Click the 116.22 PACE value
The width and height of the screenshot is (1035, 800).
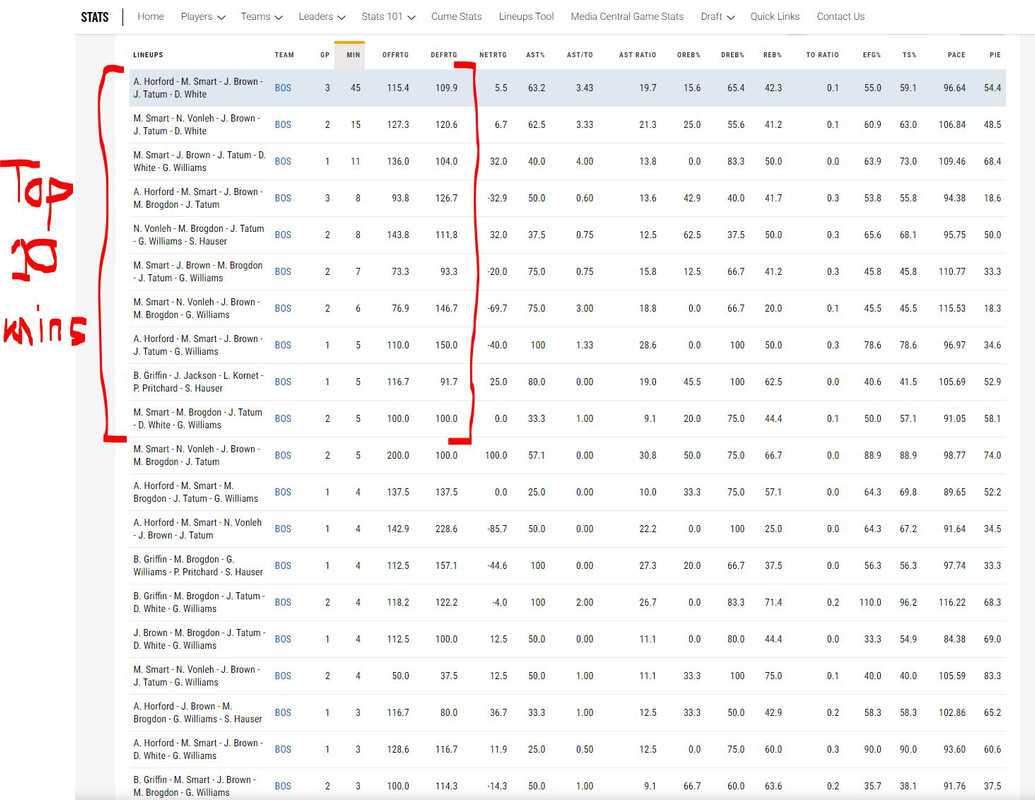click(x=952, y=603)
